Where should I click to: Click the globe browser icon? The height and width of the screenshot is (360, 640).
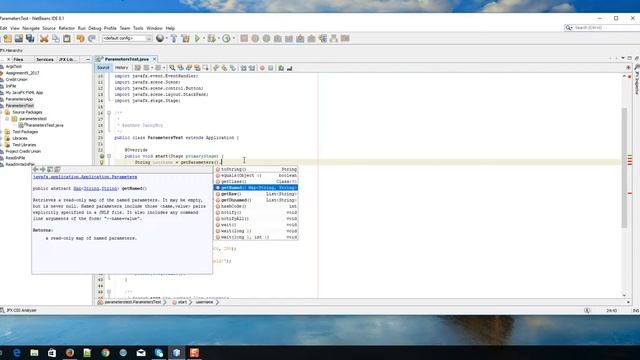[160, 38]
